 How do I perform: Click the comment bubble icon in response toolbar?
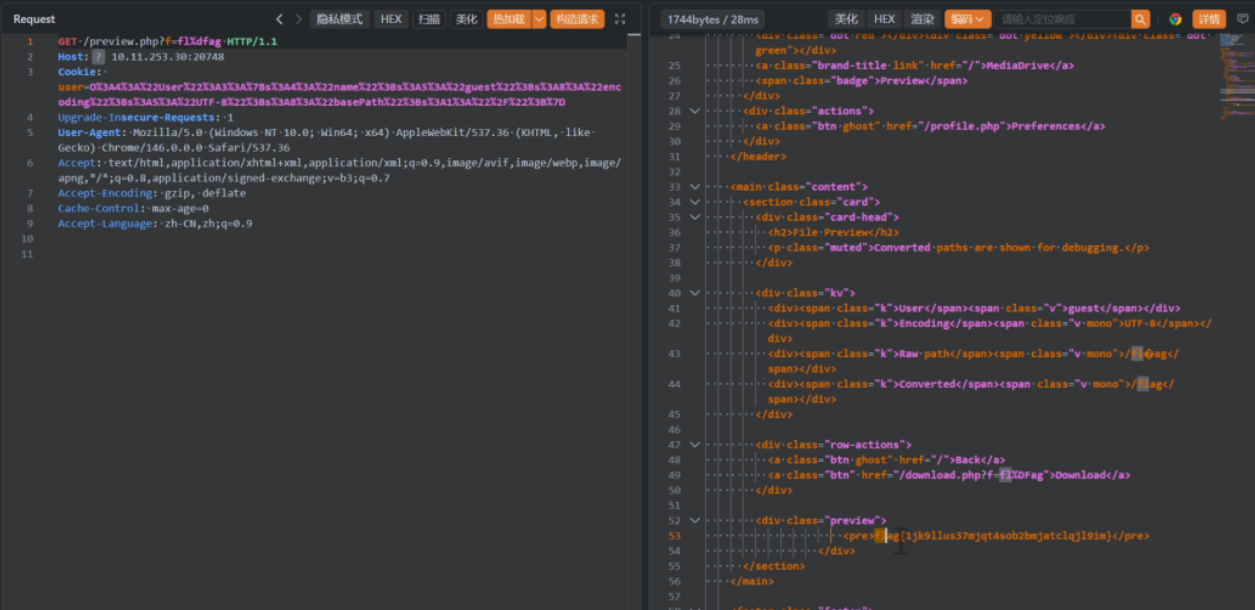click(1242, 19)
